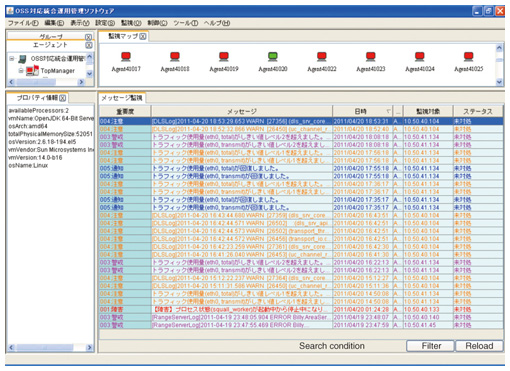Image resolution: width=510 pixels, height=371 pixels.
Task: Close the プロパティ情報 tab
Action: point(63,98)
